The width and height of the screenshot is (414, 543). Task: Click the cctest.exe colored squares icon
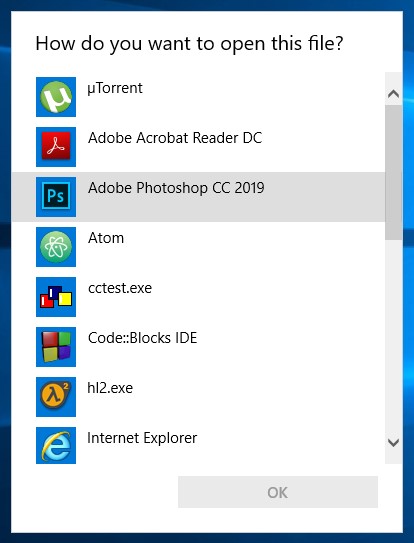tap(56, 297)
